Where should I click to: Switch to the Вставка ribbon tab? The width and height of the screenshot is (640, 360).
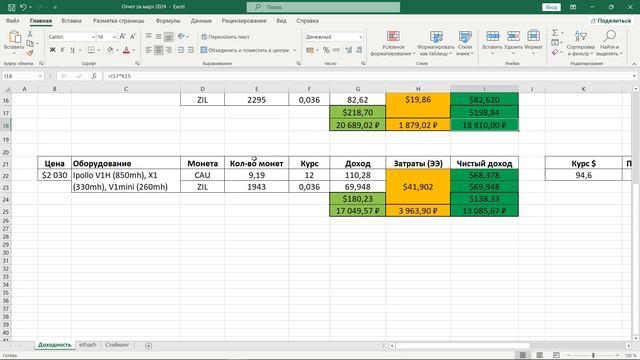click(71, 20)
